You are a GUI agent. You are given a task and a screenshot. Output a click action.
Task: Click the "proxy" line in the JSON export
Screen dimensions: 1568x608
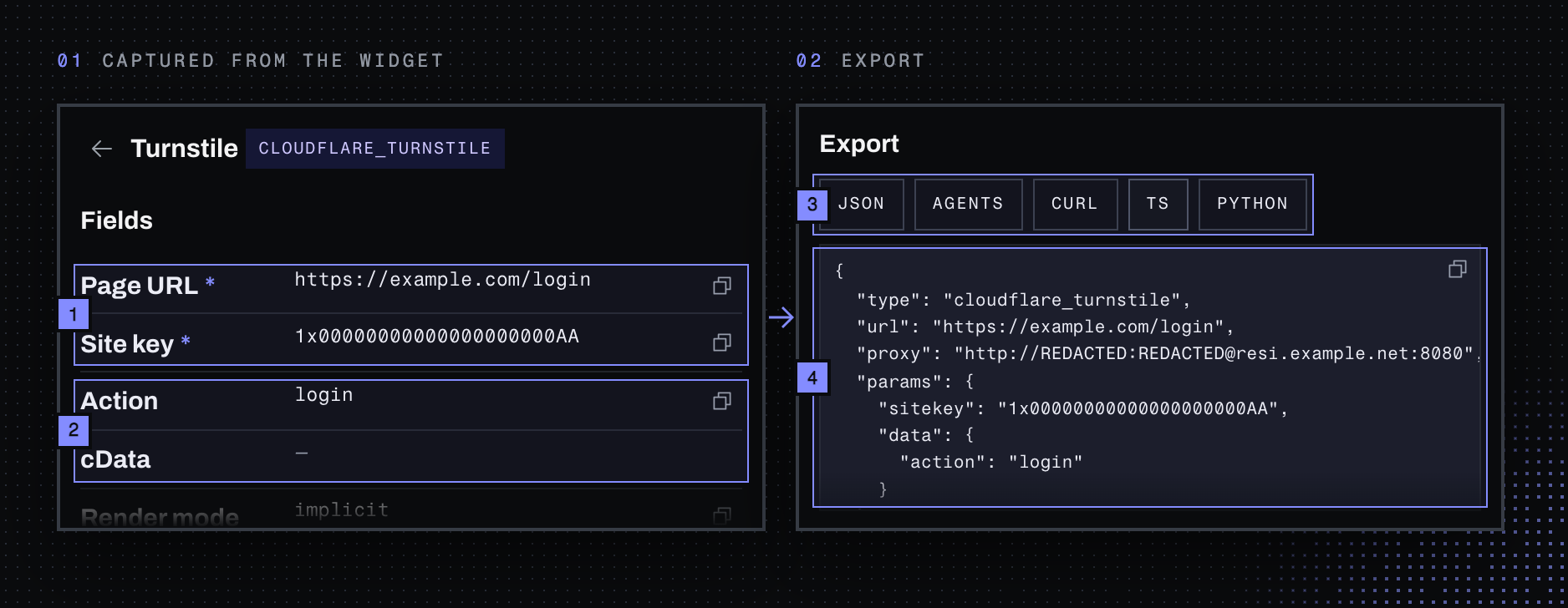click(x=1168, y=354)
